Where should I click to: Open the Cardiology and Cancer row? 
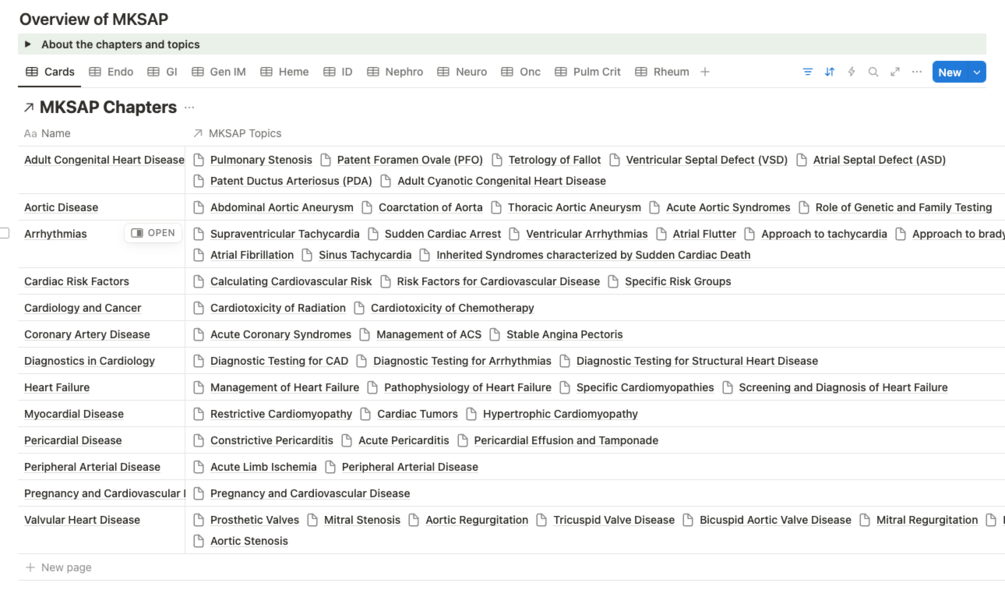(82, 308)
